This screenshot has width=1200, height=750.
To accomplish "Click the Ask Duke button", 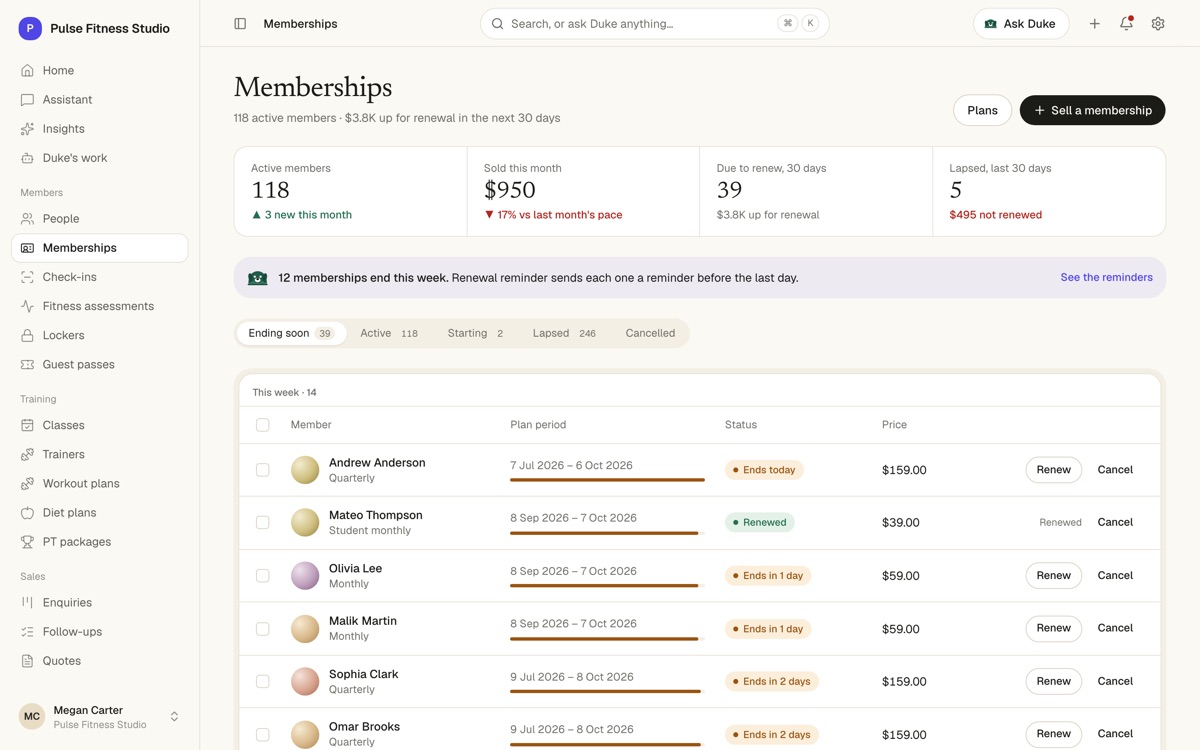I will click(1021, 24).
